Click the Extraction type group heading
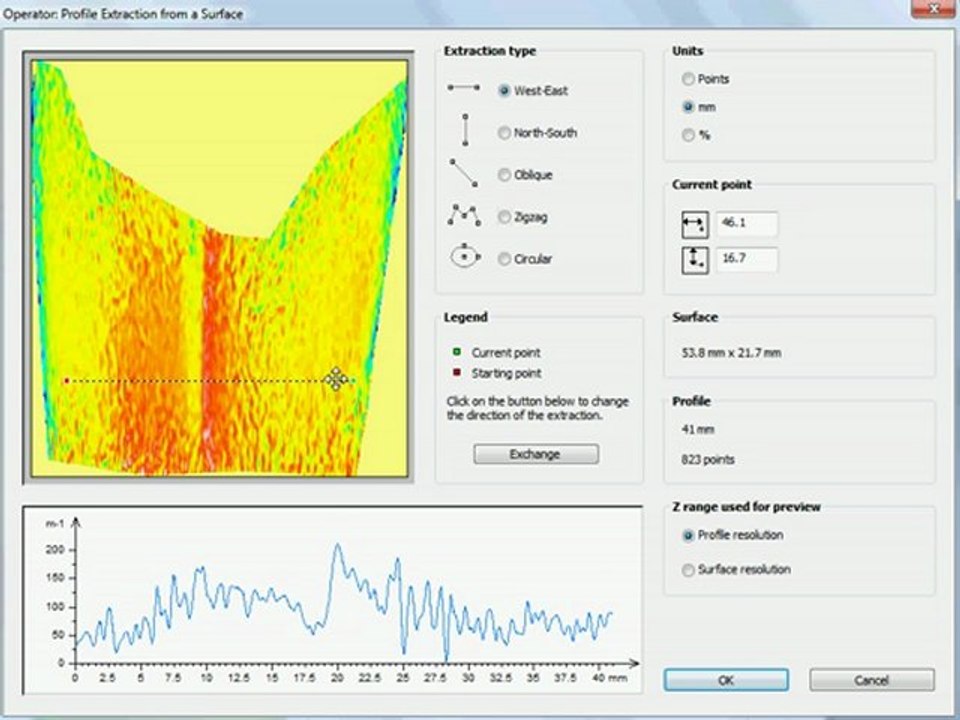This screenshot has height=720, width=960. (x=490, y=51)
